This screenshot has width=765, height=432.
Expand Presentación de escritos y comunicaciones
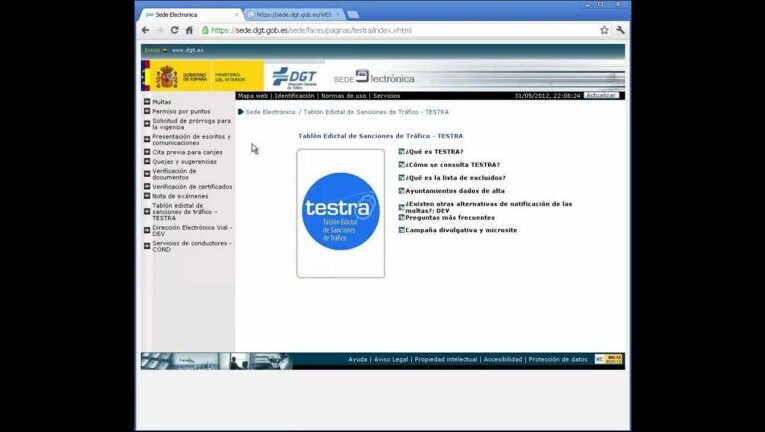(147, 140)
